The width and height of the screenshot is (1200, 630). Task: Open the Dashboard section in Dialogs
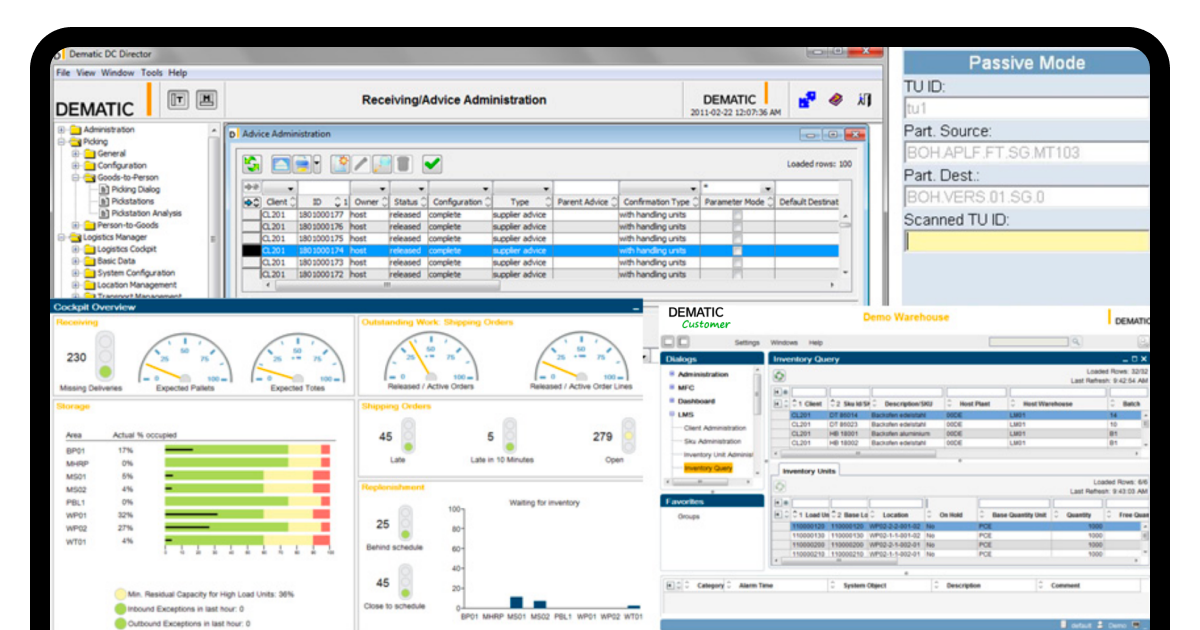[697, 401]
